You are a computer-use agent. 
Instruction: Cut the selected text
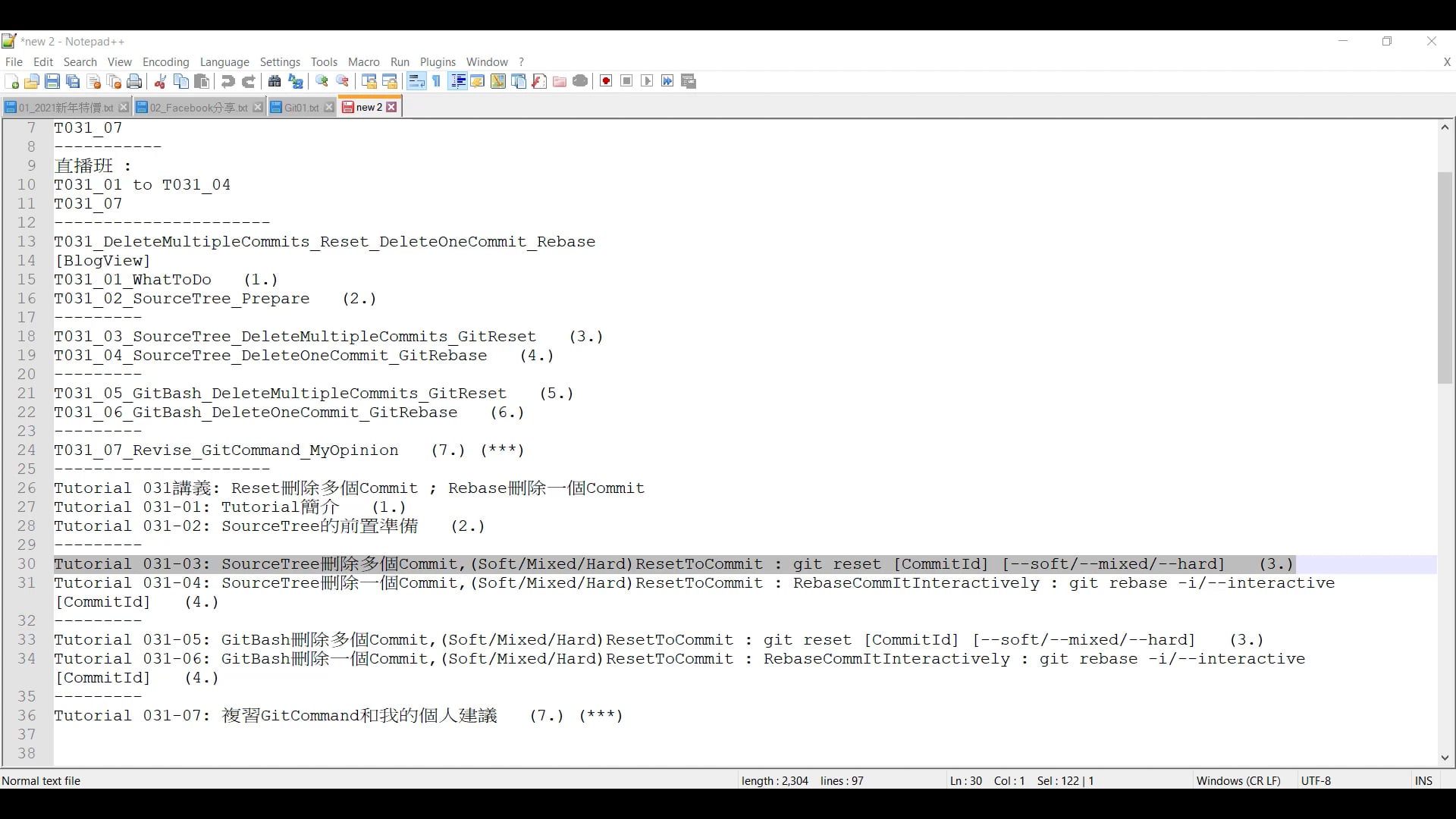tap(160, 81)
